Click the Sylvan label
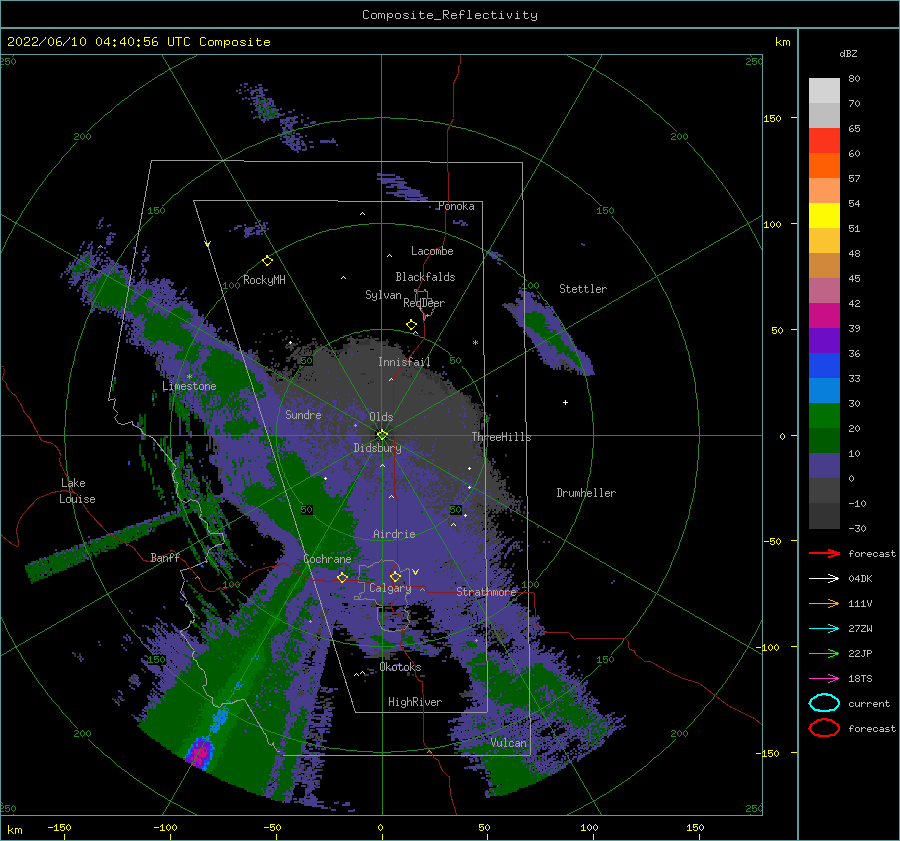Viewport: 900px width, 841px height. tap(383, 295)
